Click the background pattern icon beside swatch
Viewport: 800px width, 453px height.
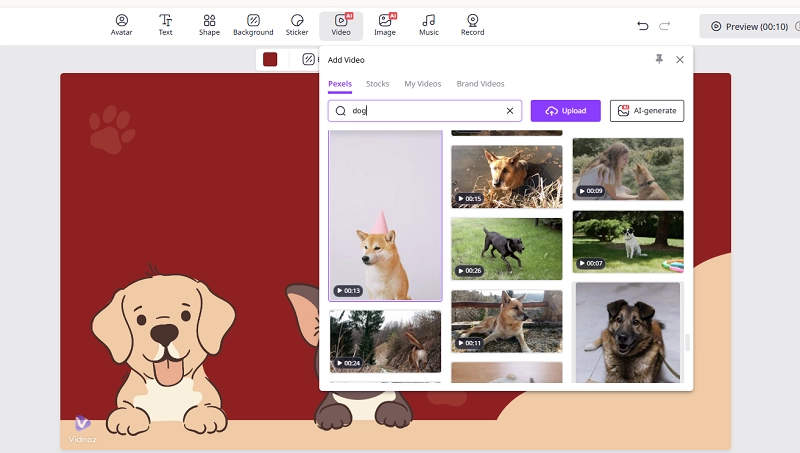click(x=308, y=59)
